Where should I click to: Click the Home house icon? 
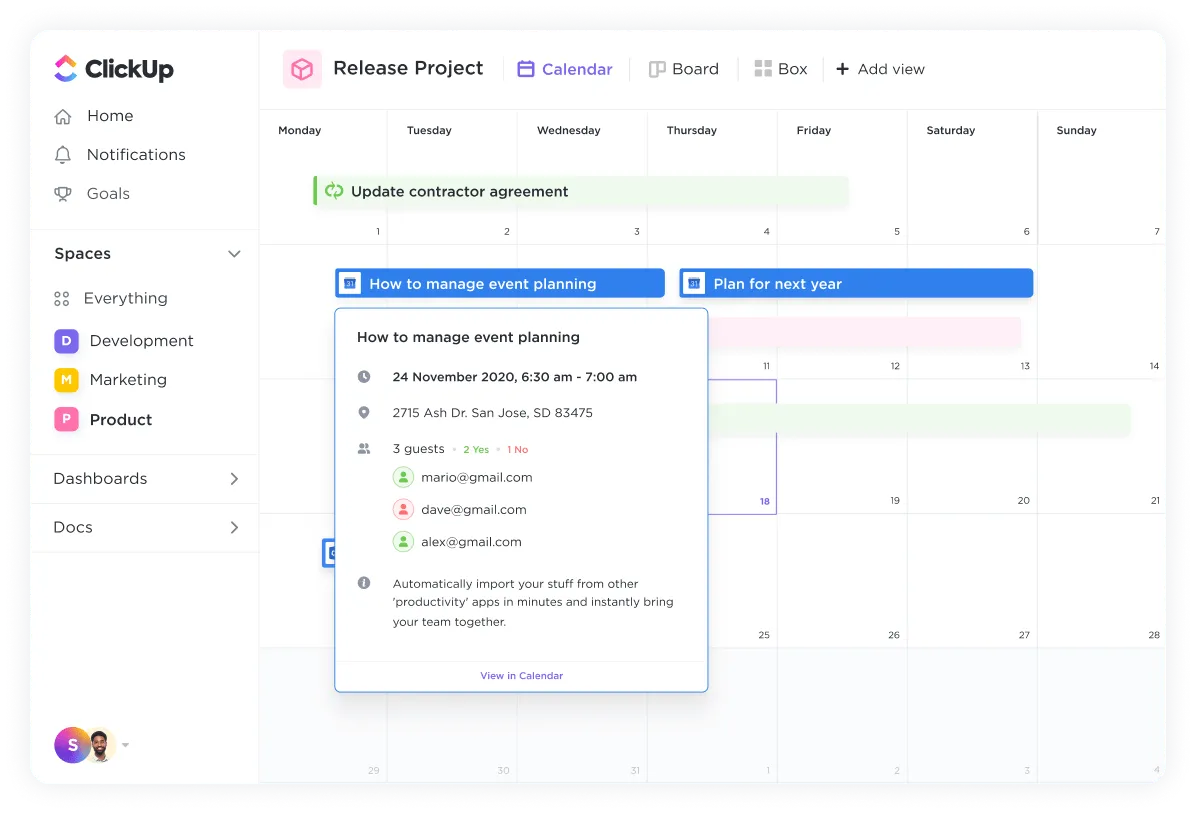coord(63,116)
